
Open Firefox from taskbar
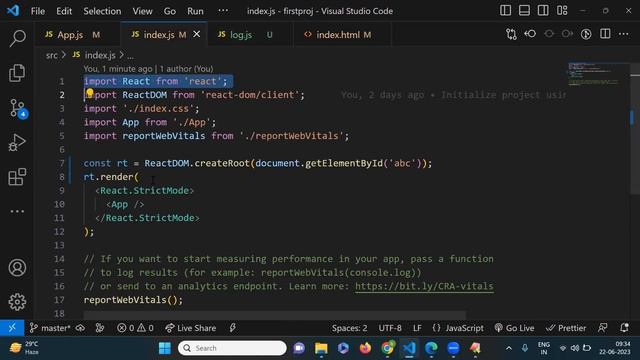[x=365, y=348]
